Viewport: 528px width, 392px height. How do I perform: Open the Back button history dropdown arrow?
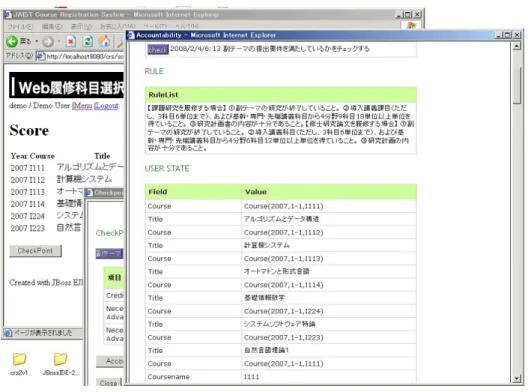pyautogui.click(x=36, y=41)
